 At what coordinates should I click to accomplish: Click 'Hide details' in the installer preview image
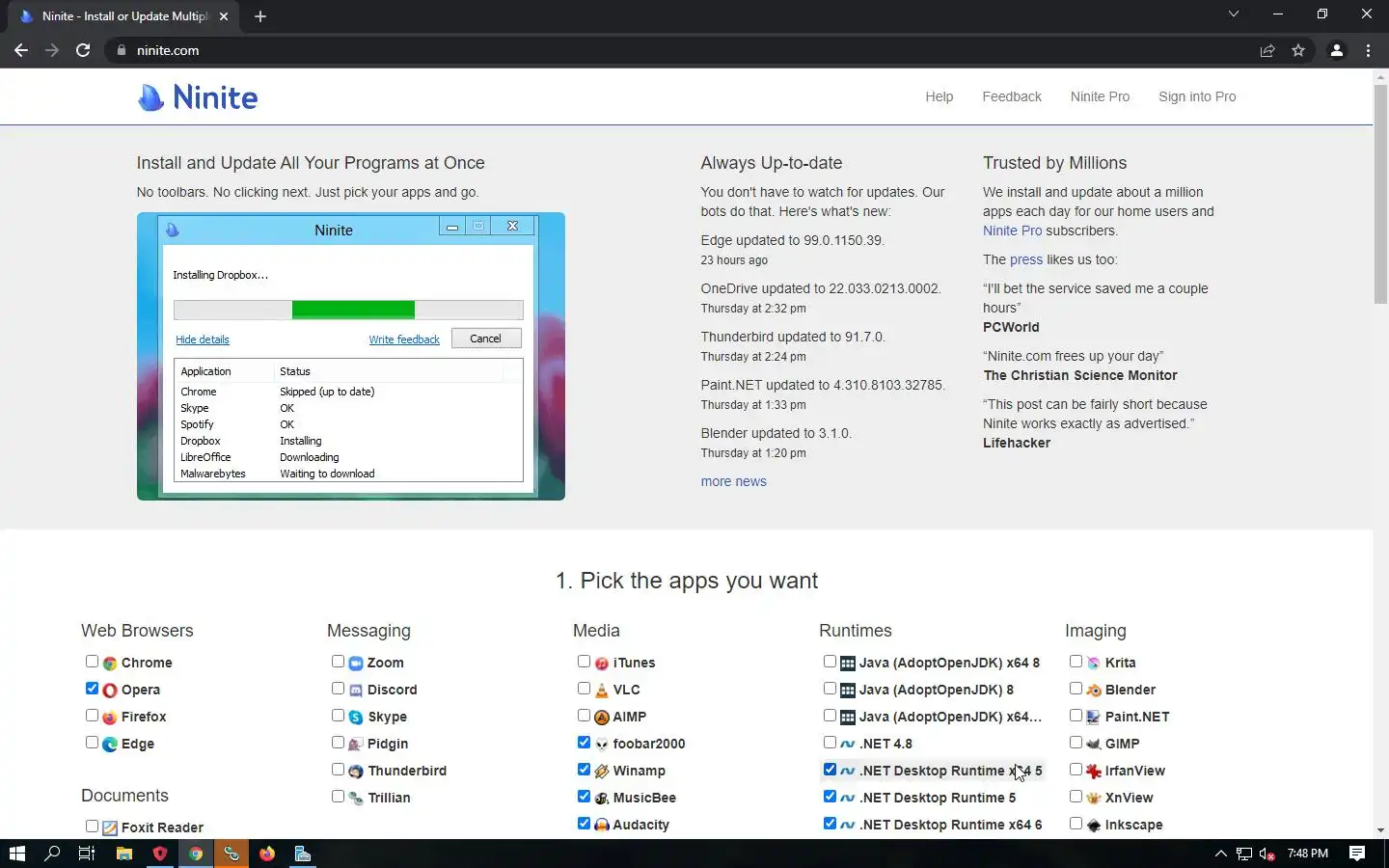pos(203,339)
